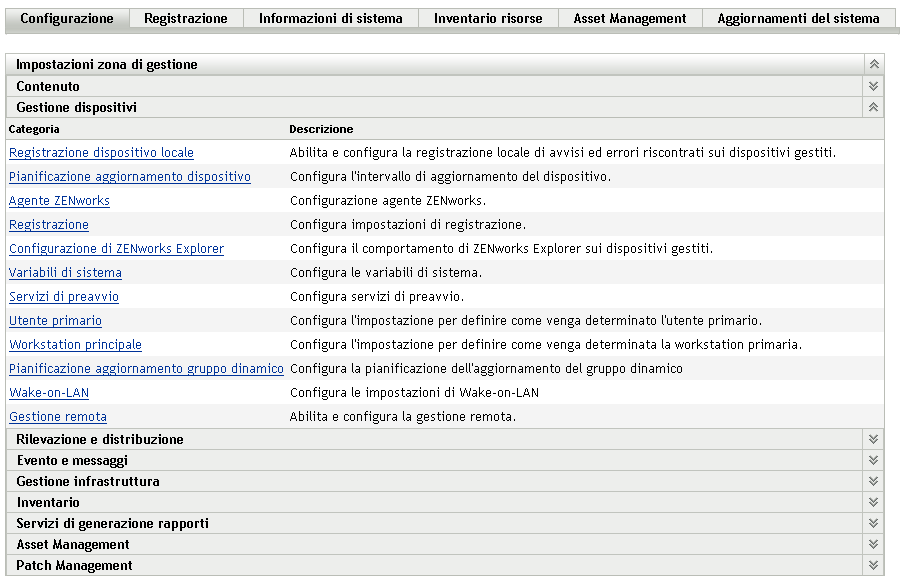Open the Informazioni di sistema tab
The height and width of the screenshot is (583, 904).
coord(330,18)
